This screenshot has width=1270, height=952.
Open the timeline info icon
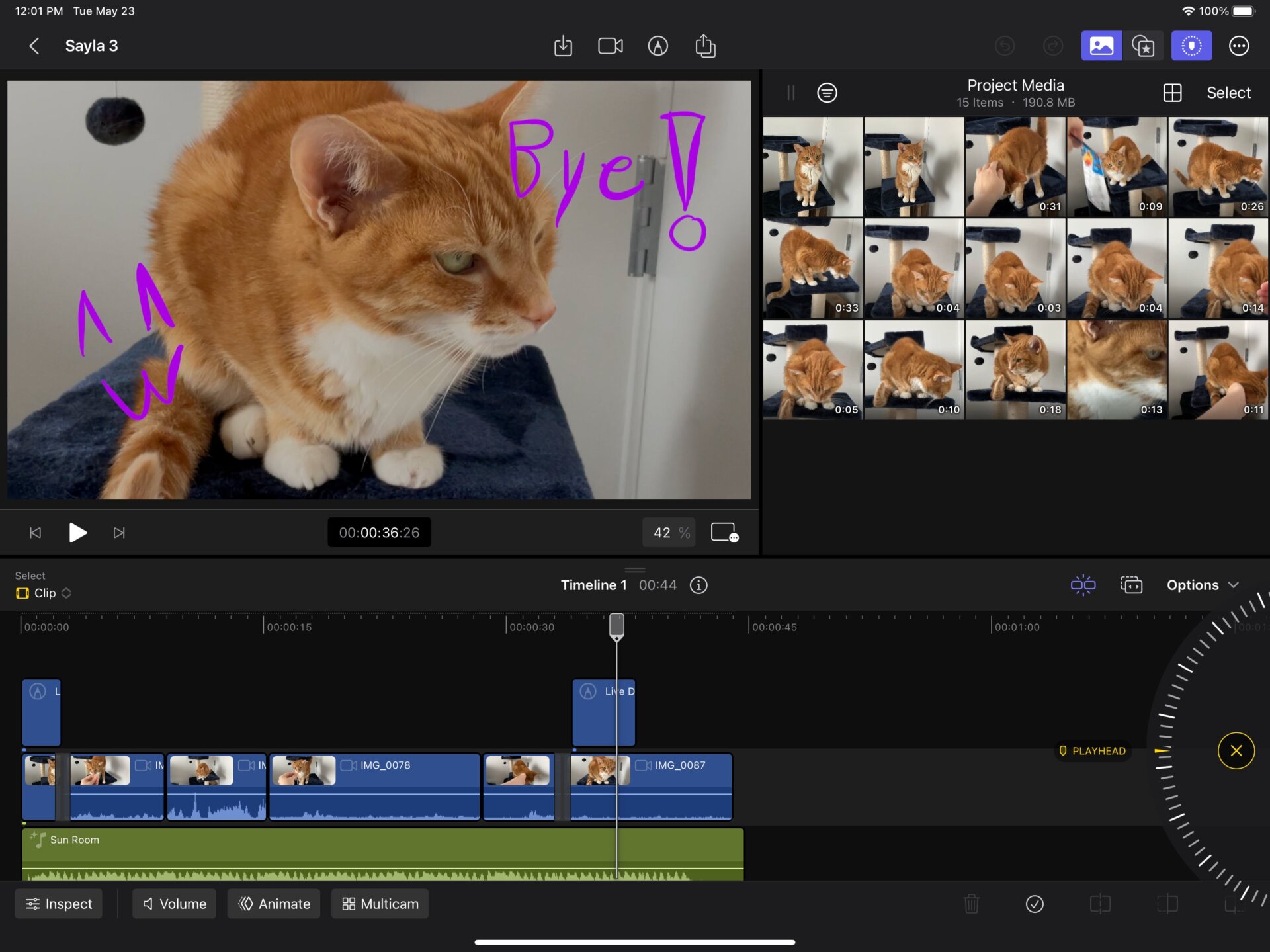point(698,585)
